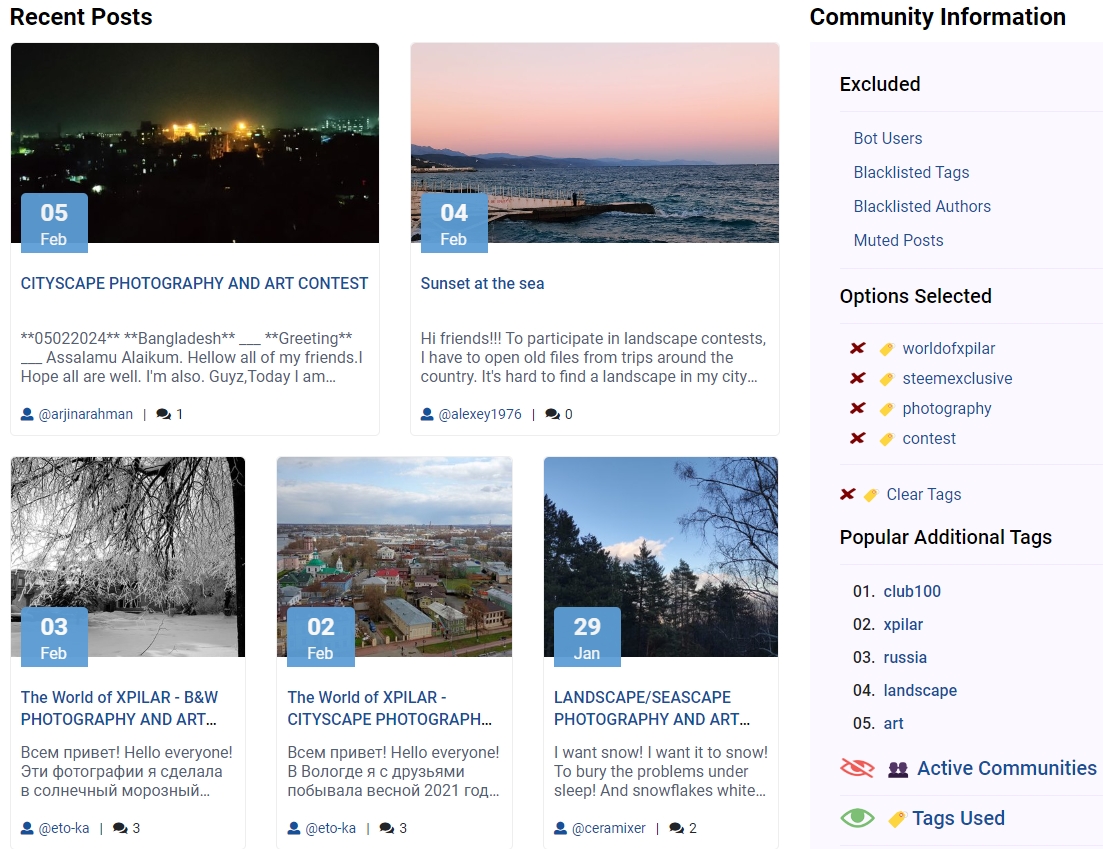Open the Sunset at the sea post title
This screenshot has width=1103, height=849.
482,283
